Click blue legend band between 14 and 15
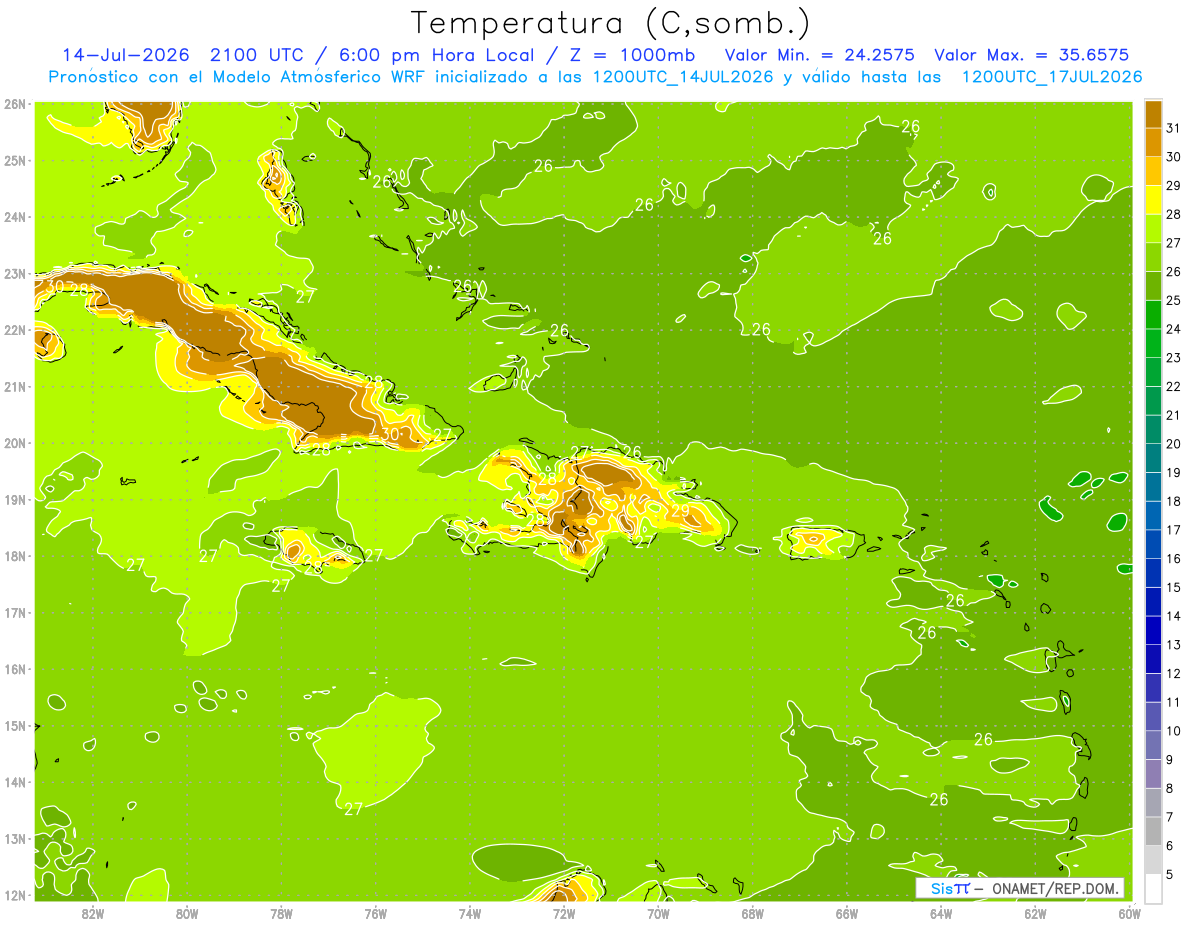This screenshot has width=1200, height=927. click(1153, 601)
